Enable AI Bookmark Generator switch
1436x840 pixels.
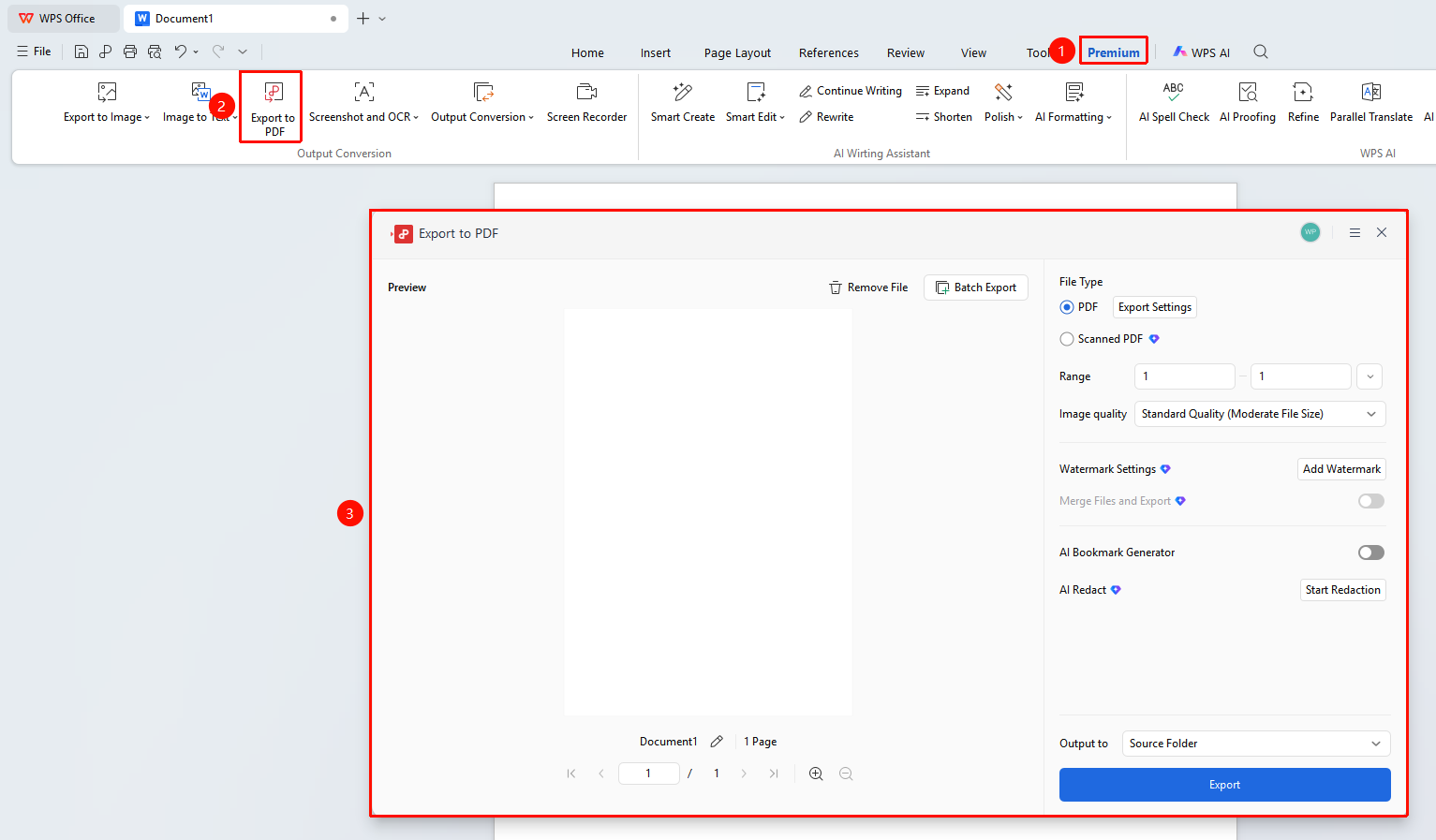coord(1371,553)
